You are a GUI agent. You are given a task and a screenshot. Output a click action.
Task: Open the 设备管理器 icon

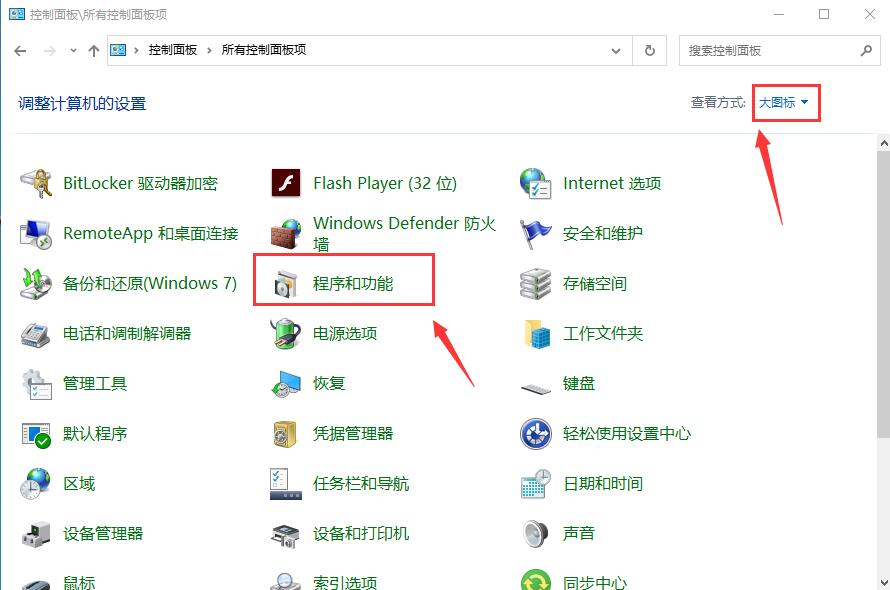36,534
